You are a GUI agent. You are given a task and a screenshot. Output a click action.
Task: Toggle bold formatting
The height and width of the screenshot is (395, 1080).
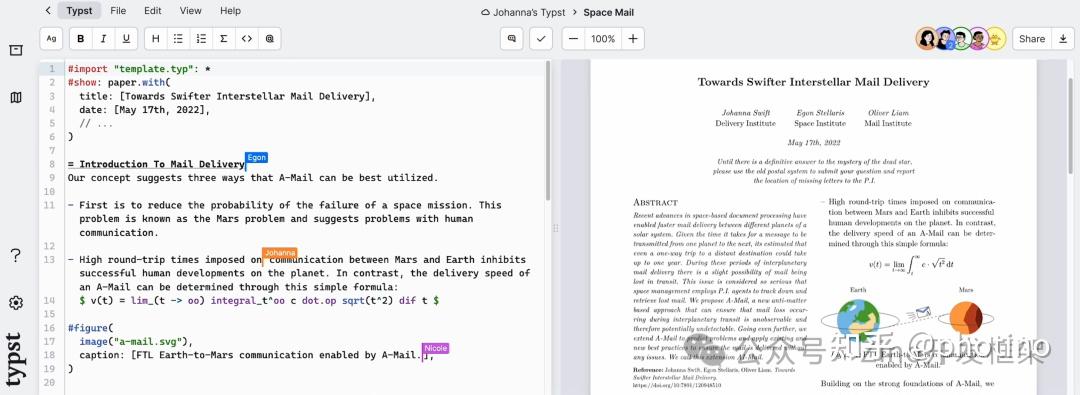81,39
